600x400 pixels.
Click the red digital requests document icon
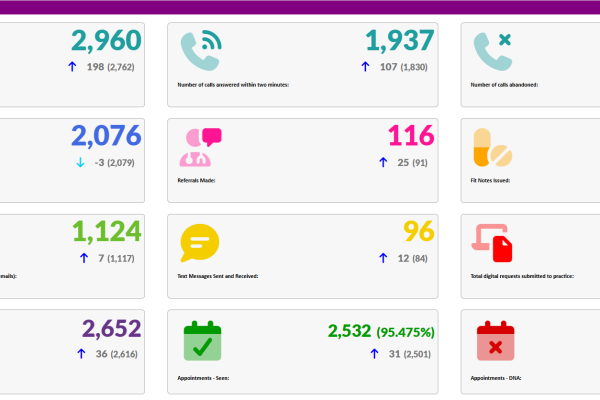(492, 243)
